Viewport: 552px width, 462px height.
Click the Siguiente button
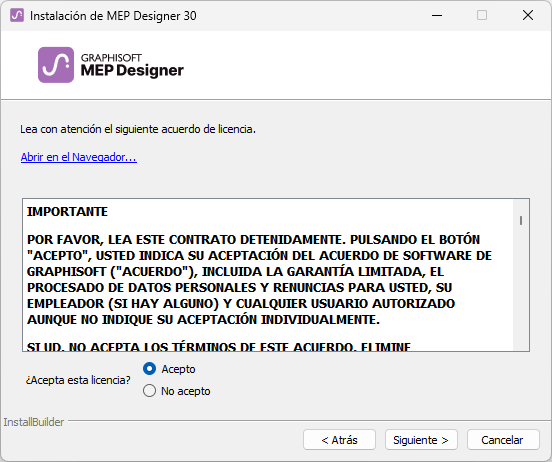[421, 440]
